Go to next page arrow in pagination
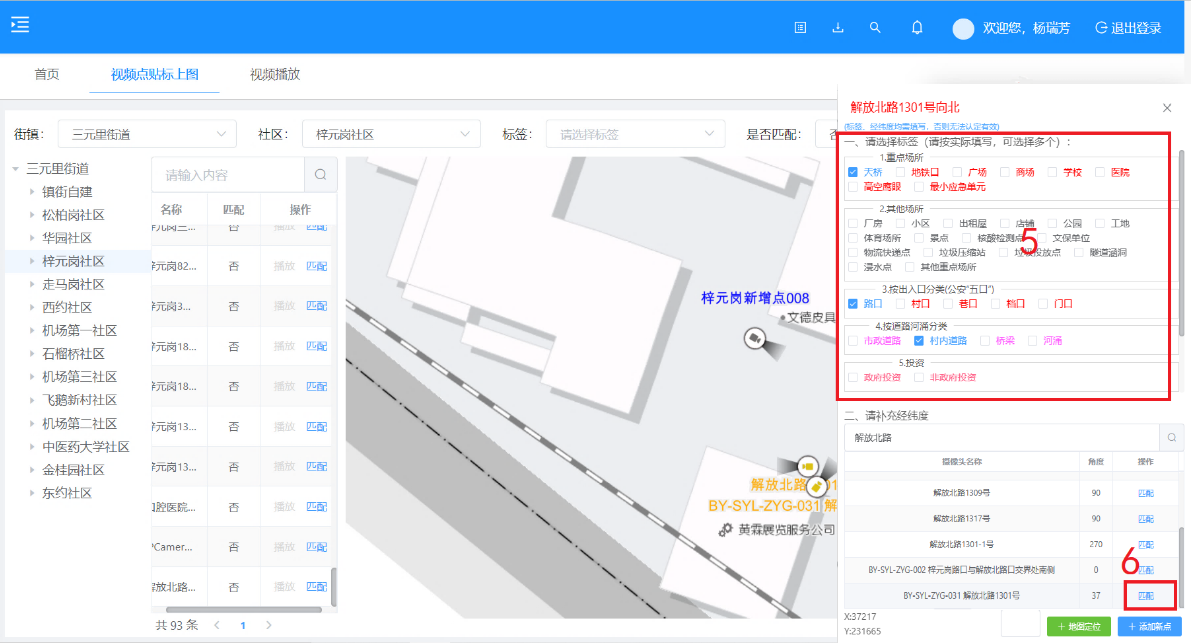The width and height of the screenshot is (1191, 643). pyautogui.click(x=268, y=625)
